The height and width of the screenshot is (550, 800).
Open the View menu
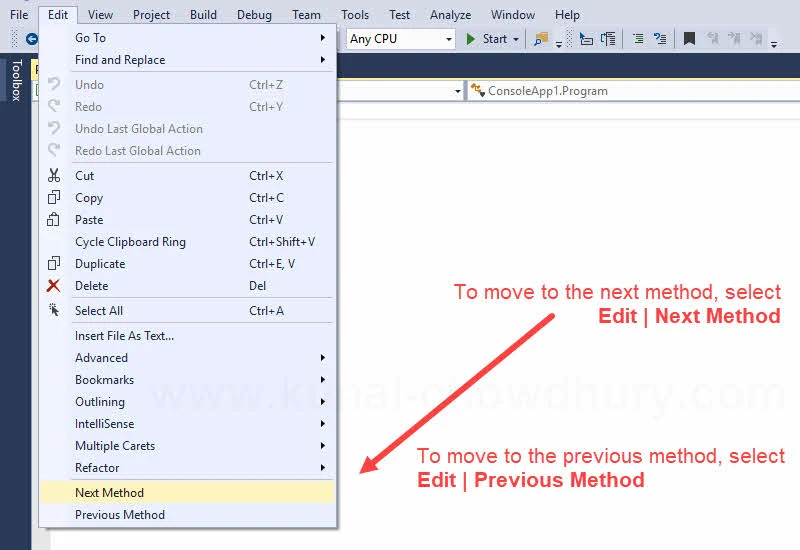point(100,15)
